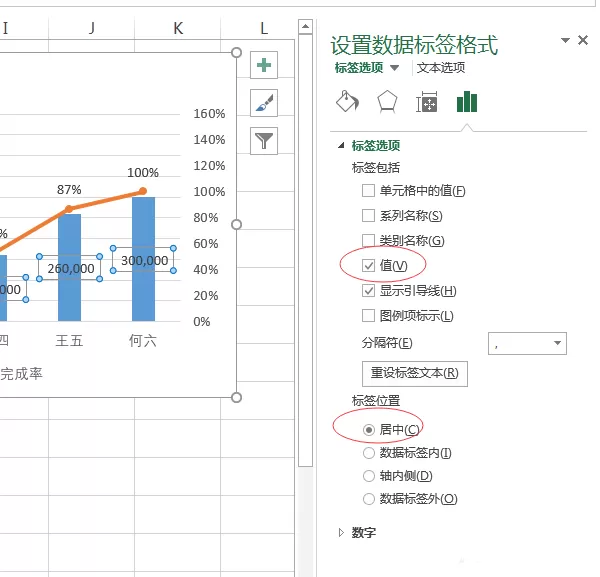The height and width of the screenshot is (577, 600).
Task: Click the 何六 category axis label
Action: 143,340
